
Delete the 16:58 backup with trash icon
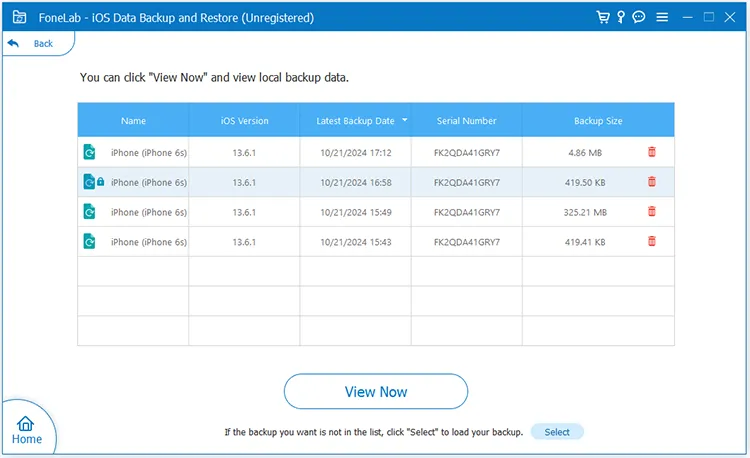(x=651, y=182)
